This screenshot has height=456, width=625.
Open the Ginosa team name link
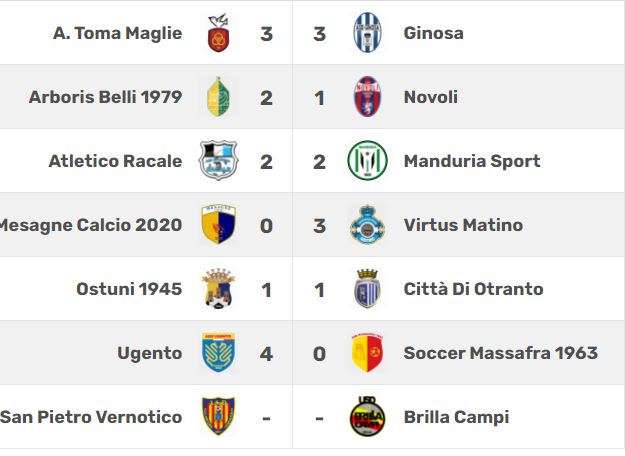(433, 33)
